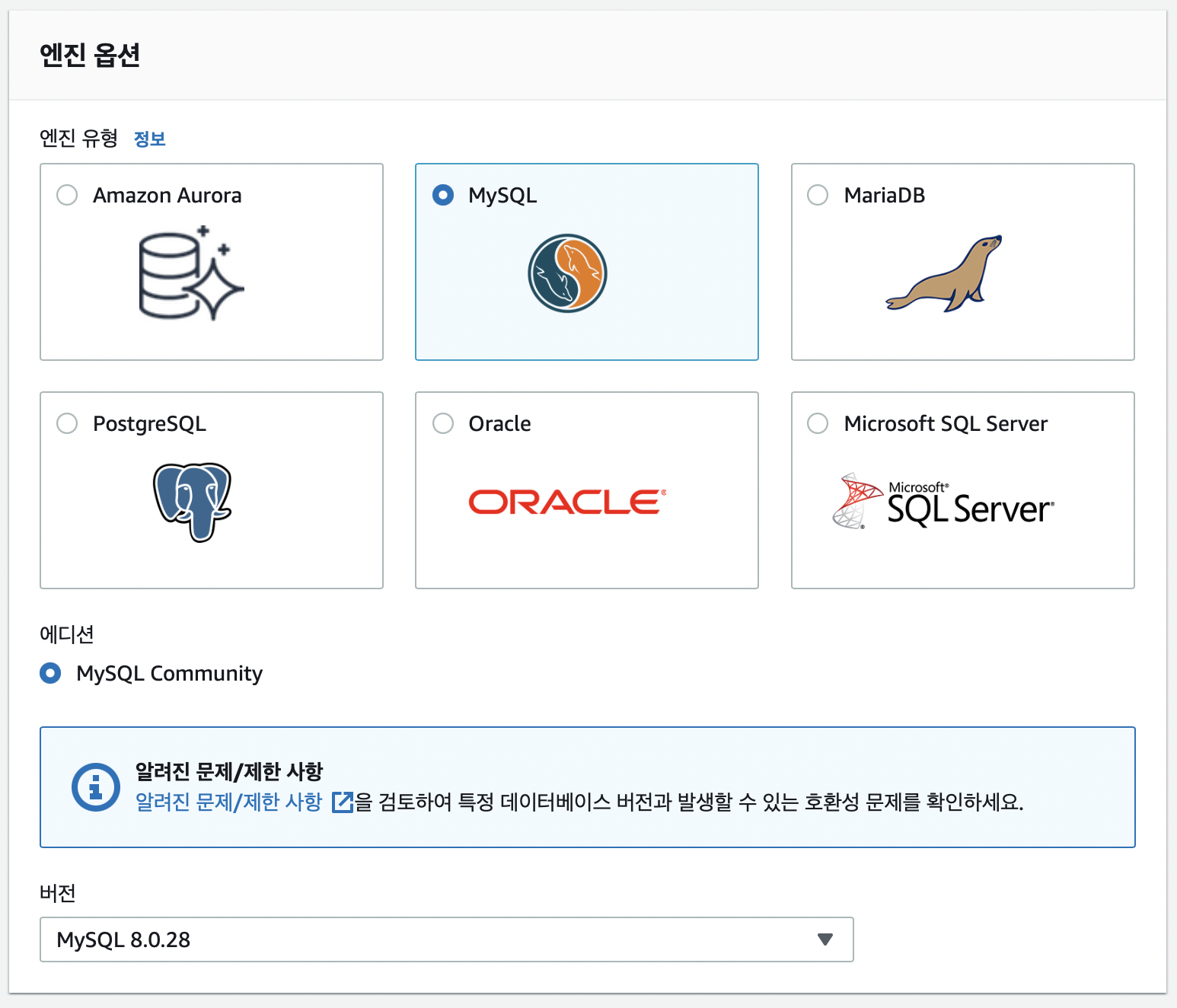Click the Microsoft SQL Server label text

(x=946, y=424)
